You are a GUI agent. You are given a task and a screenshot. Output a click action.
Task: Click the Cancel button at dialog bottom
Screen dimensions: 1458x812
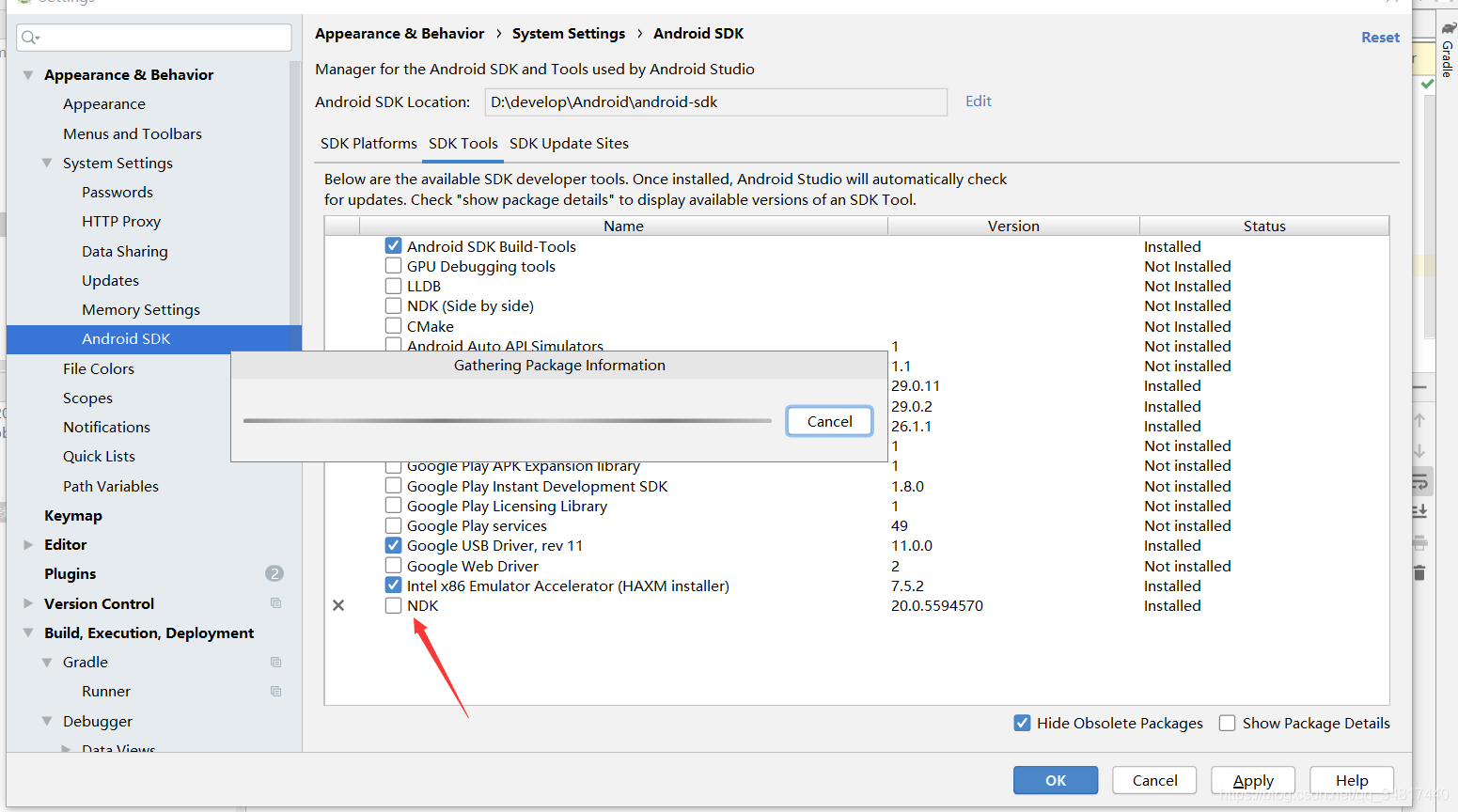pyautogui.click(x=1154, y=780)
